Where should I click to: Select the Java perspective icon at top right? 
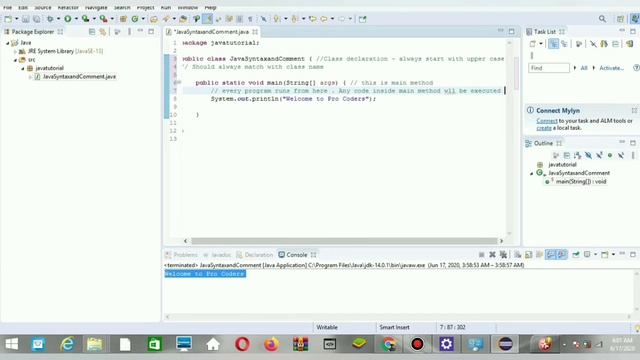point(635,18)
